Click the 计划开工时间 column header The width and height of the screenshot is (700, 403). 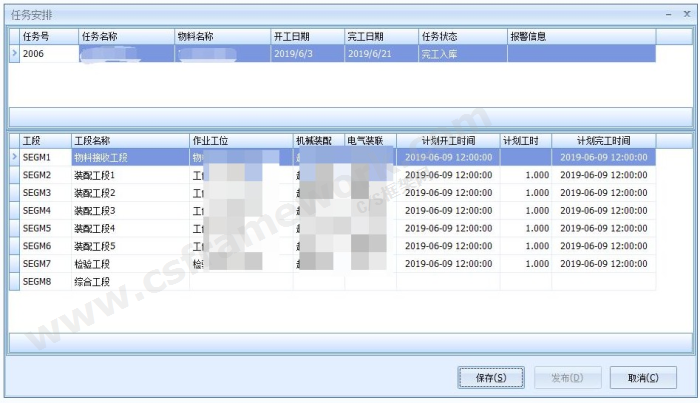pos(447,141)
